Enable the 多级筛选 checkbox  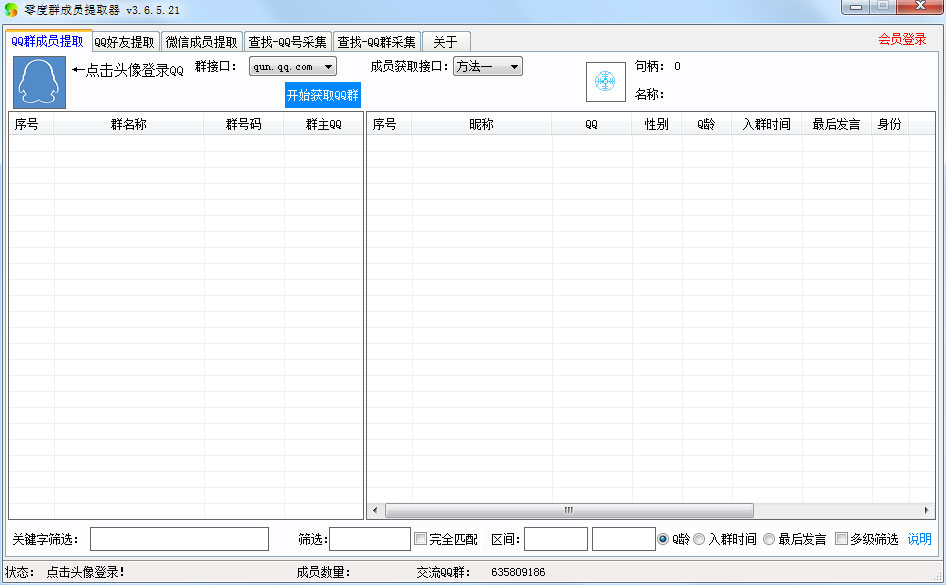(x=841, y=539)
